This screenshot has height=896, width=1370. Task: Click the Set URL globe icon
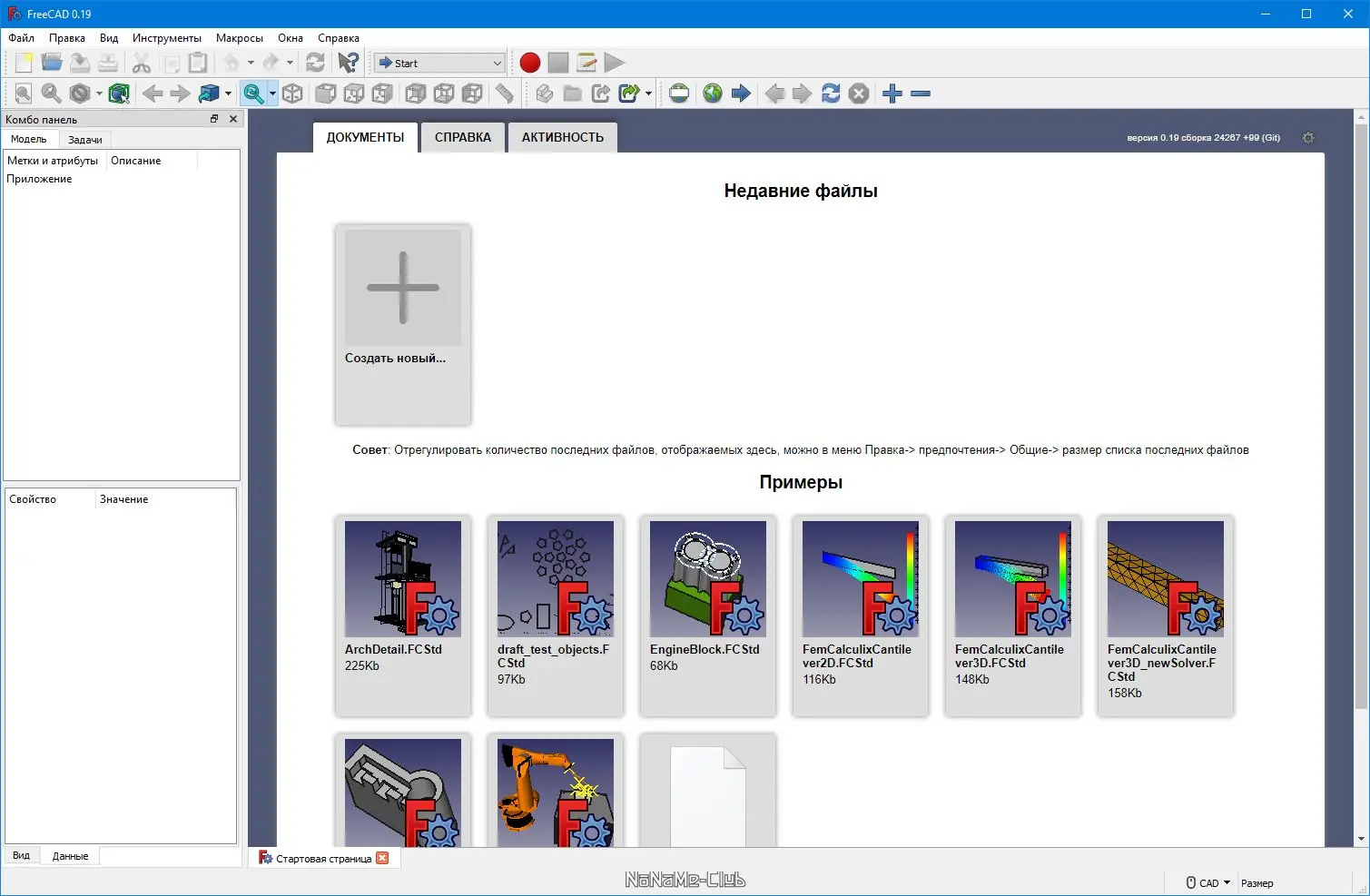679,94
